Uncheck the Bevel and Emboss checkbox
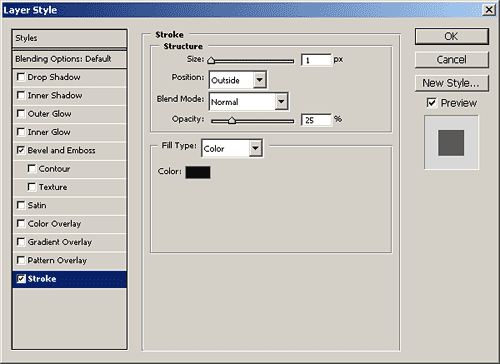Viewport: 500px width, 364px height. click(21, 150)
